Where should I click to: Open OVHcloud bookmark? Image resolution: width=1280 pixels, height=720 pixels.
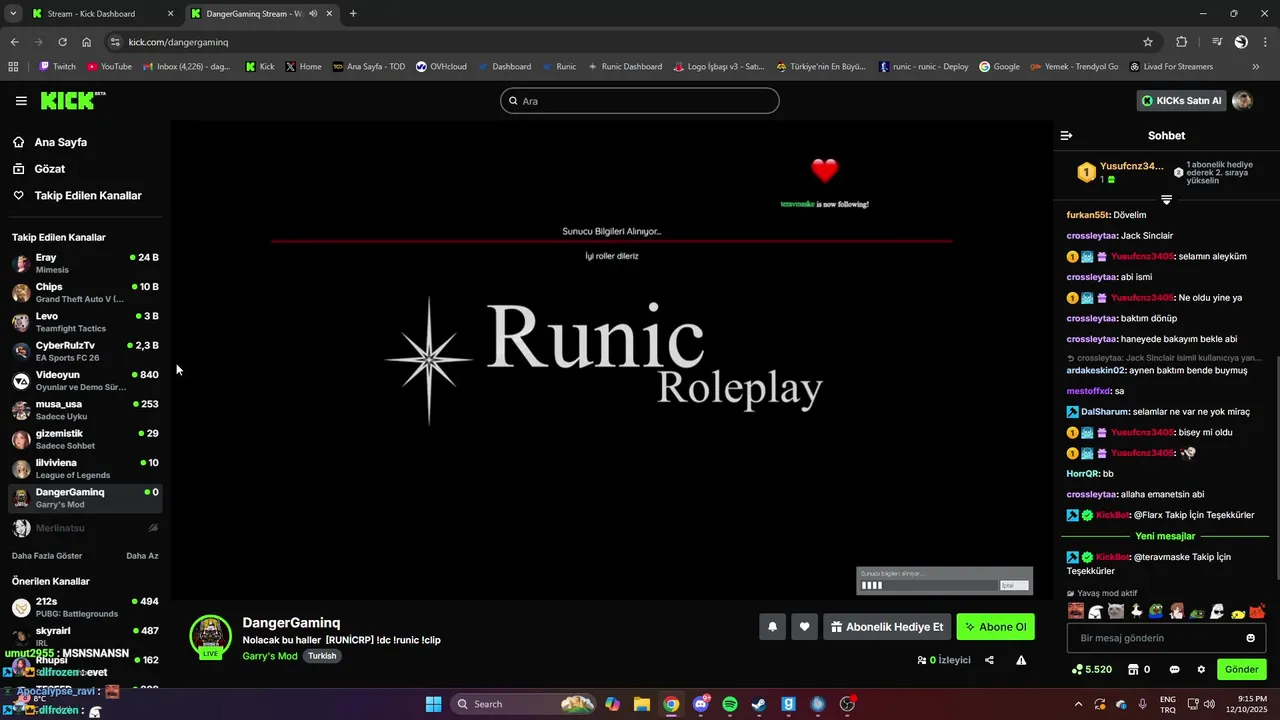[x=441, y=67]
